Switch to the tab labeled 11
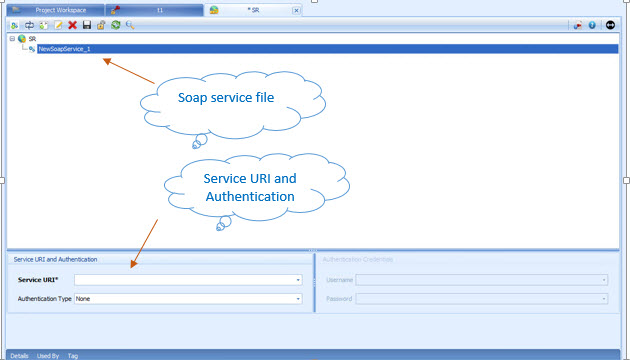The image size is (630, 360). 155,10
